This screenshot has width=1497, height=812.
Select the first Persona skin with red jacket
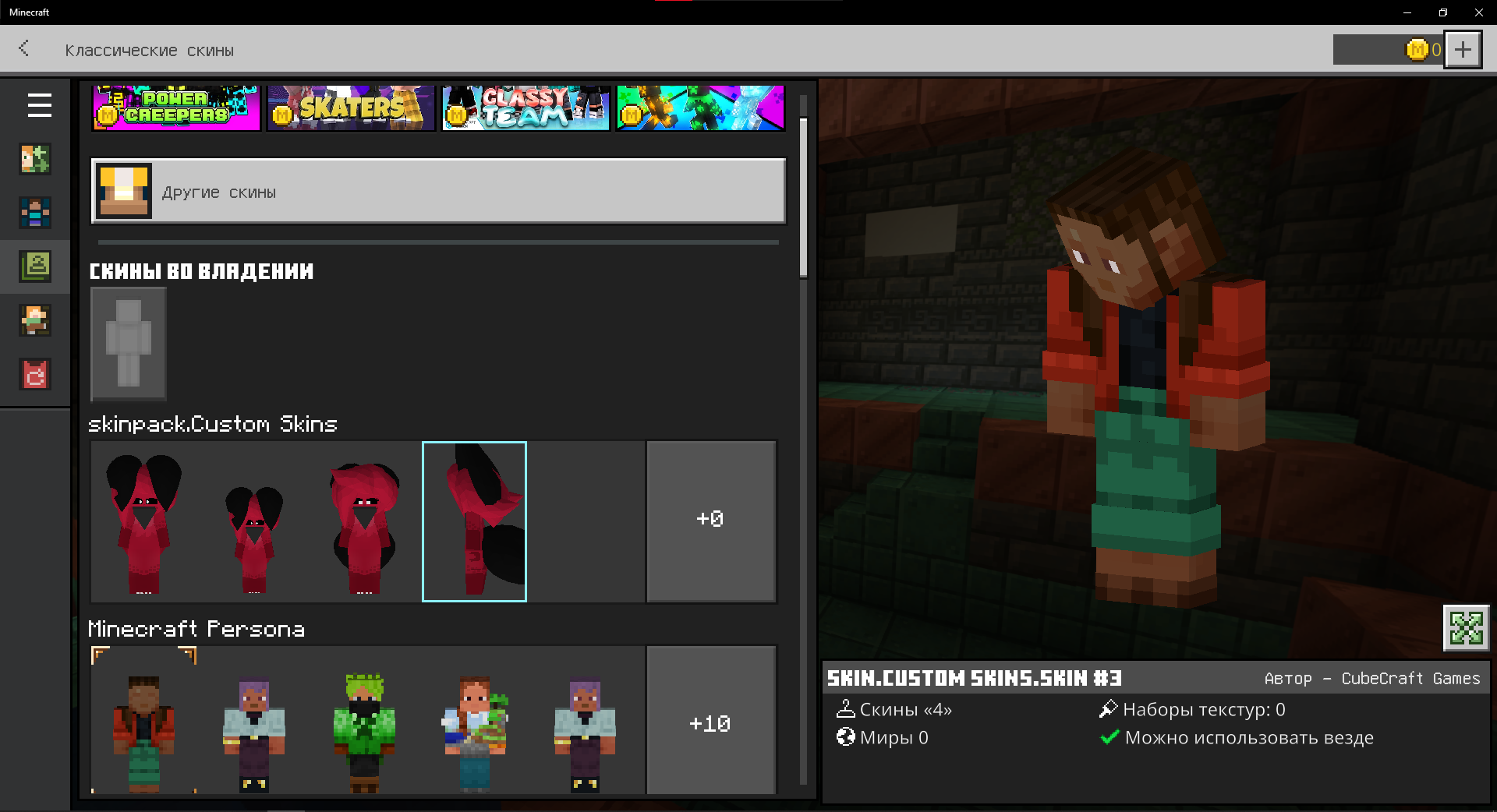pos(143,721)
